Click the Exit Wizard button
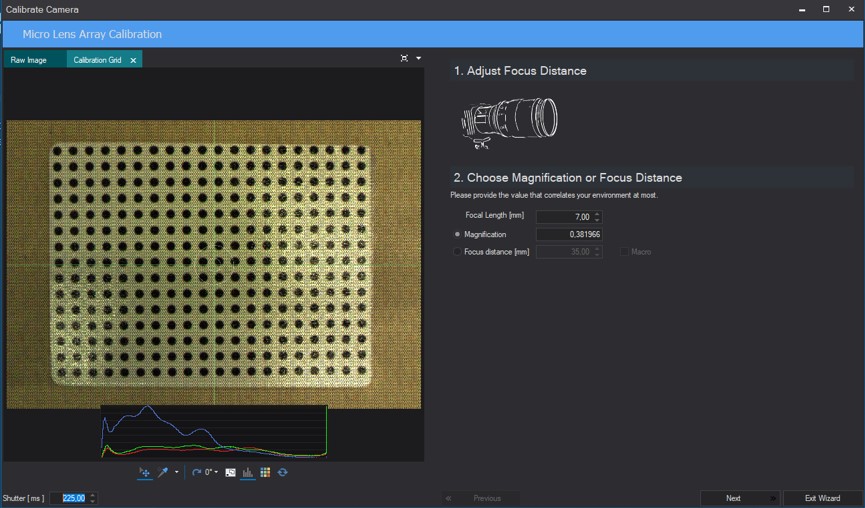 click(x=823, y=498)
